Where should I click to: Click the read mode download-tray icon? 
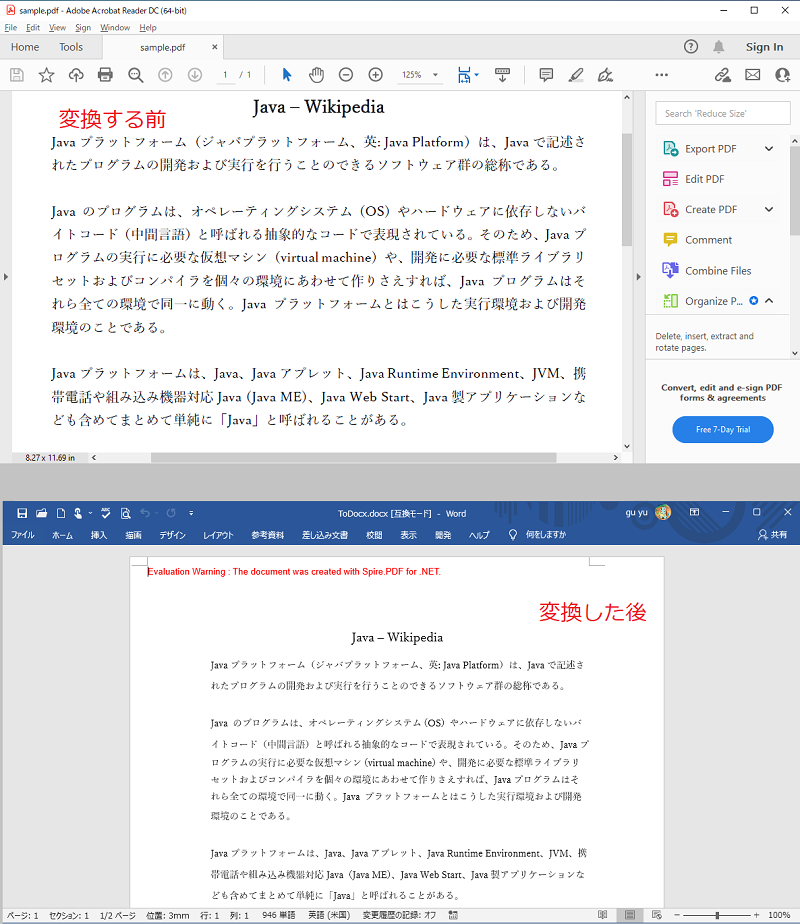click(503, 75)
